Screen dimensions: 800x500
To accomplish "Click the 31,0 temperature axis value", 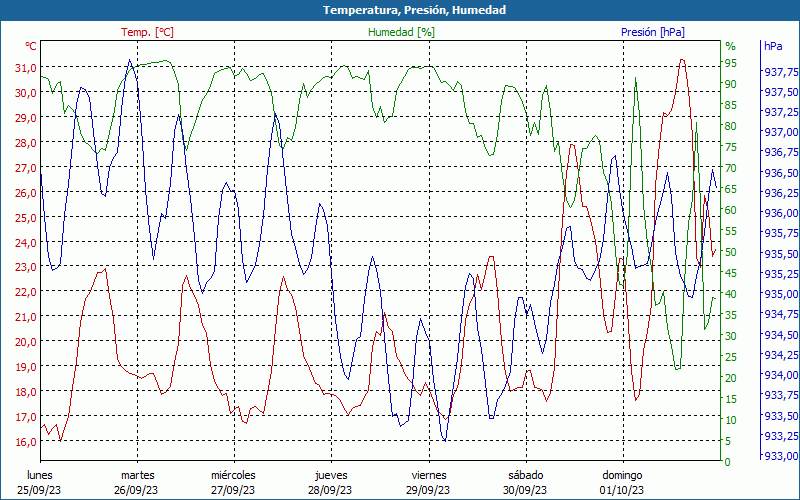I will click(27, 68).
